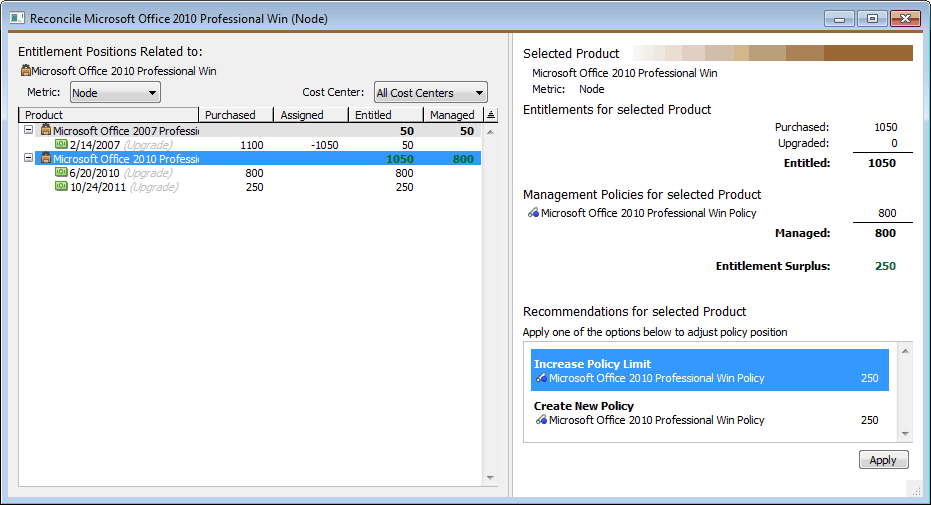Click entitlement icon for 2/14/2007 row
931x505 pixels.
coord(61,144)
